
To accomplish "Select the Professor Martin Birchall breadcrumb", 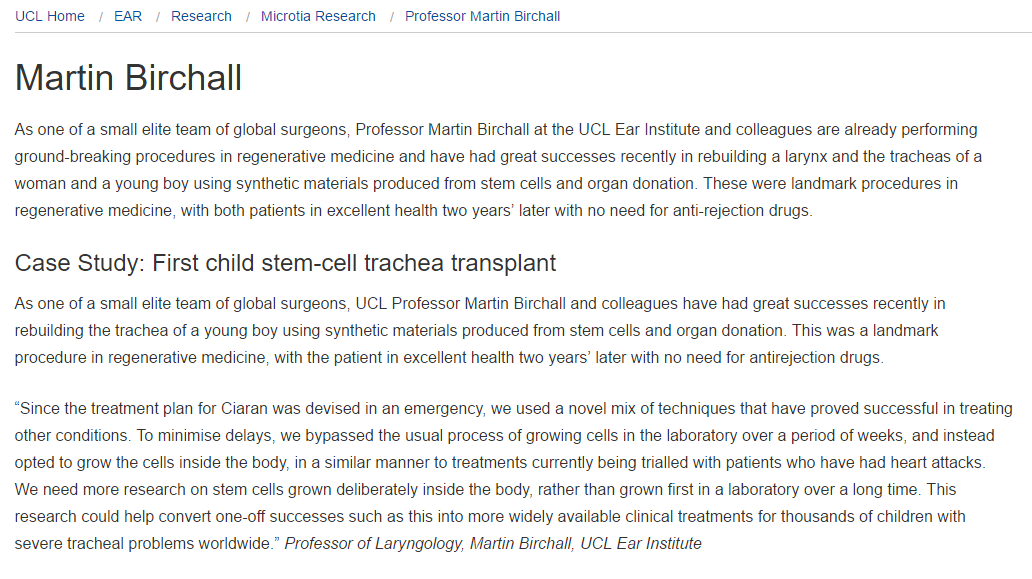I will (482, 16).
